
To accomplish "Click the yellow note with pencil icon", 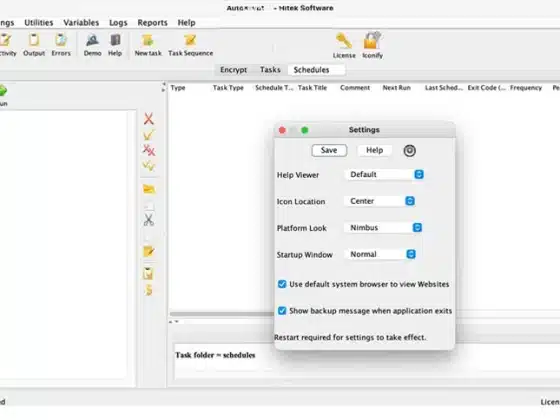I will click(x=149, y=251).
